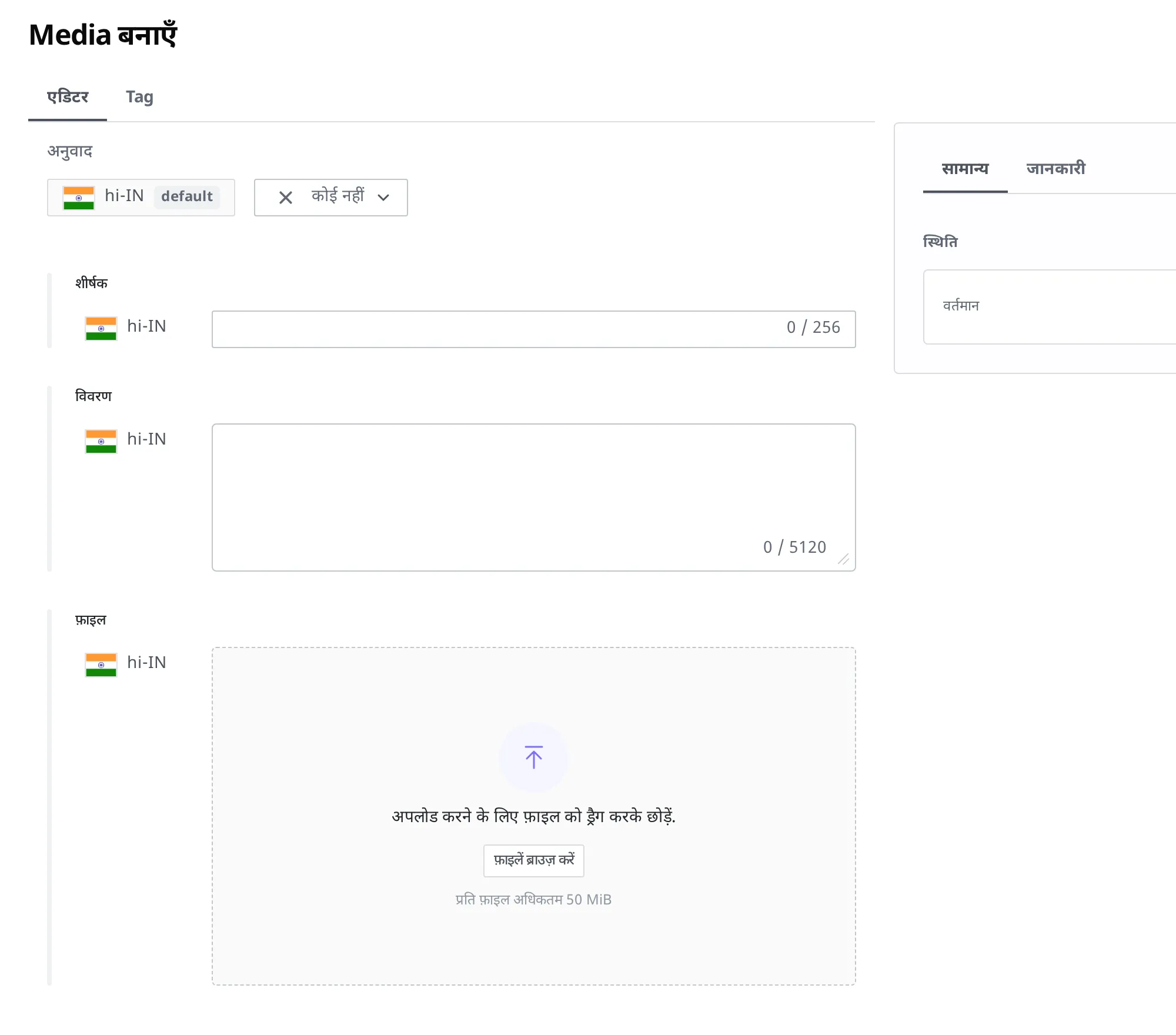Viewport: 1176px width, 1035px height.
Task: Switch to the Tag tab
Action: pyautogui.click(x=139, y=97)
